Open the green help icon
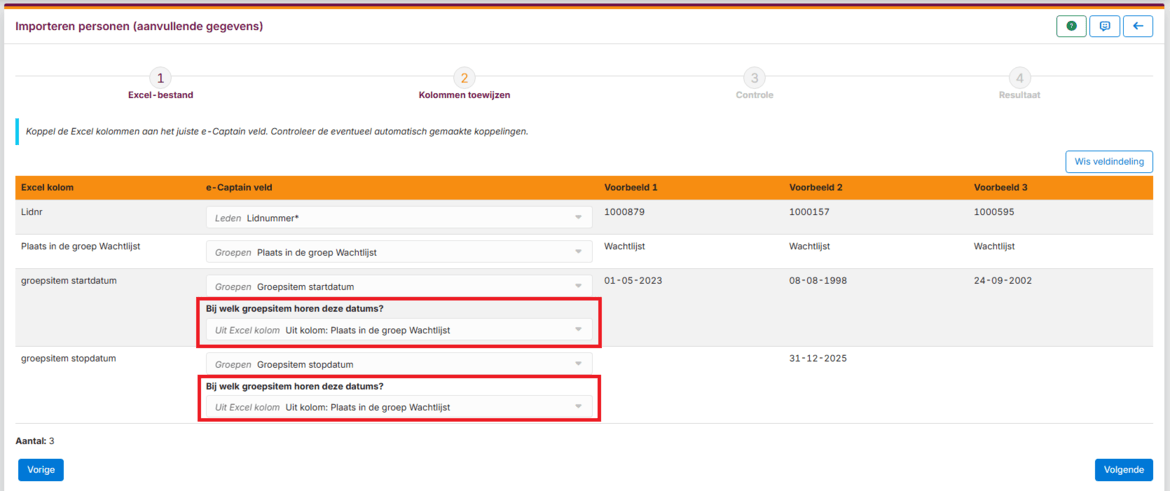The height and width of the screenshot is (491, 1170). point(1071,26)
